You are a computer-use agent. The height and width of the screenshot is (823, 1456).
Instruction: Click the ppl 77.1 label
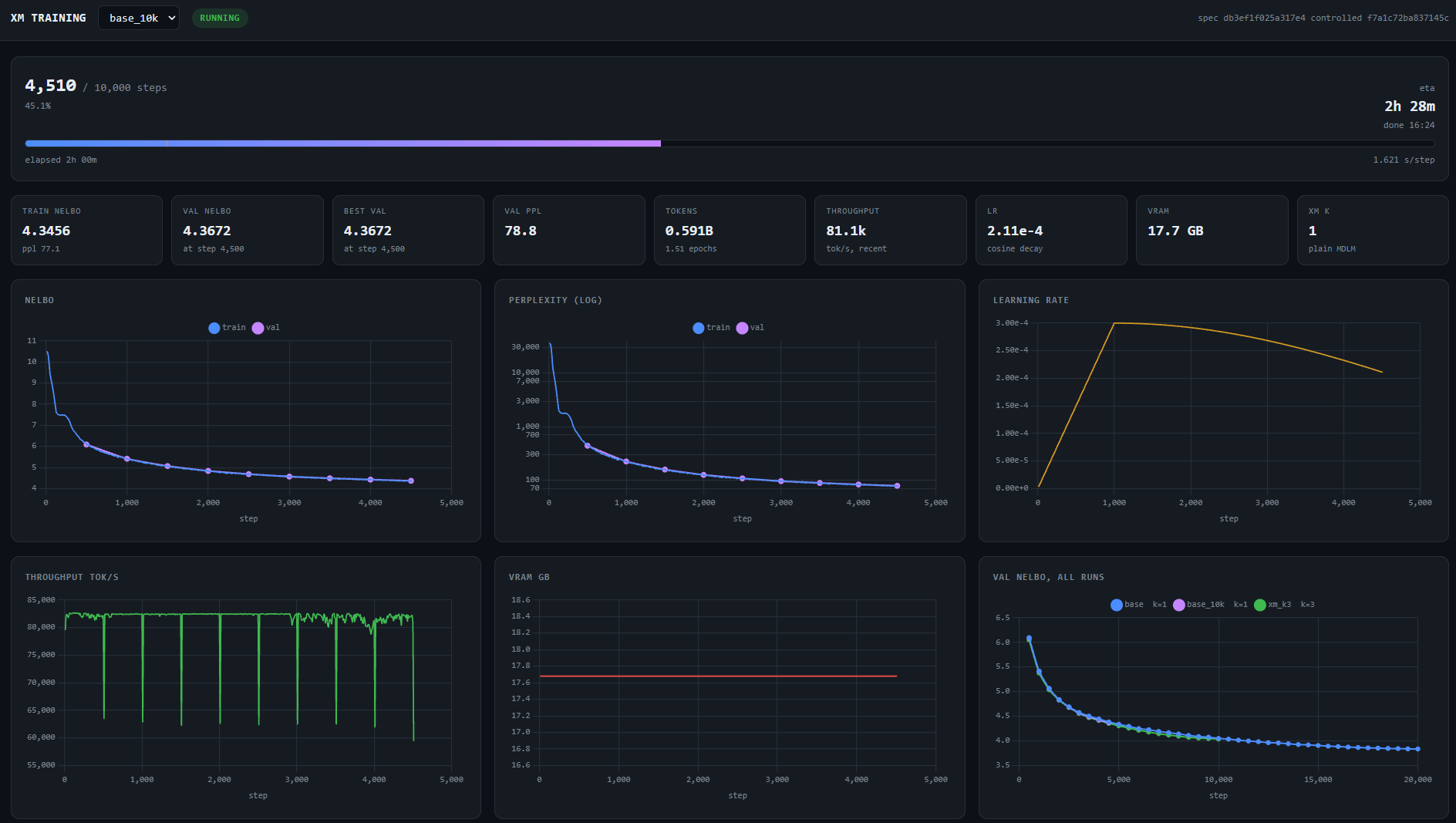tap(41, 248)
